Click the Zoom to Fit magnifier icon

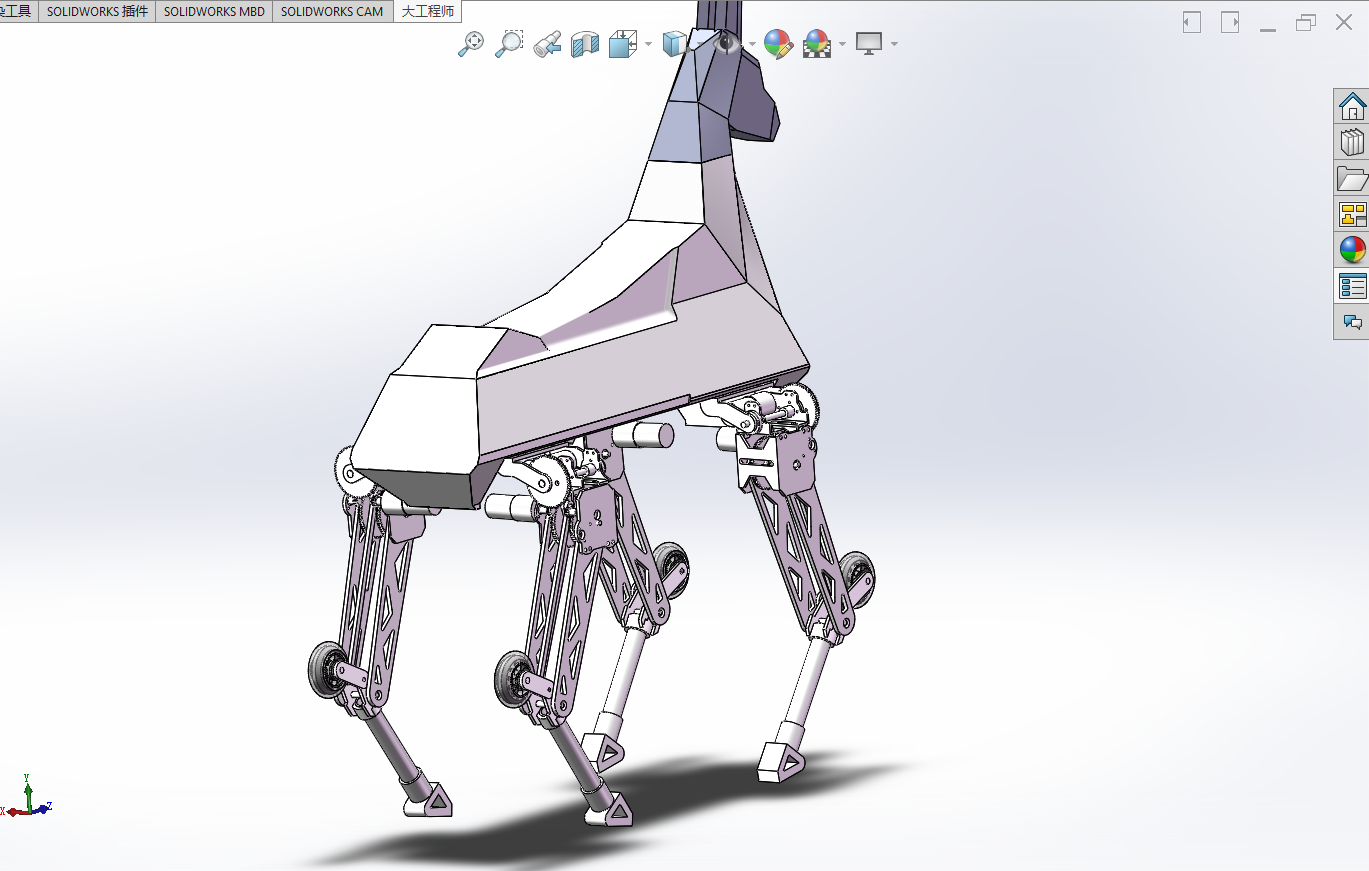tap(471, 43)
